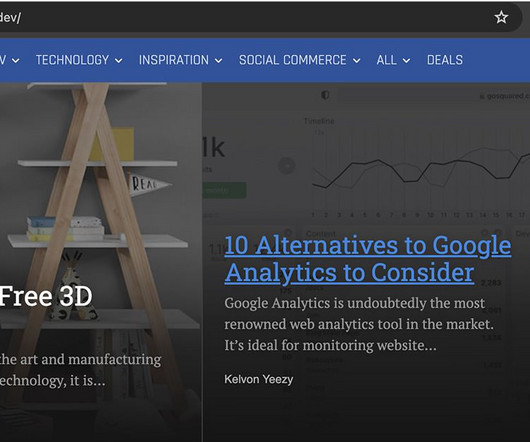This screenshot has width=530, height=442.
Task: Go to the Deals page
Action: pos(445,60)
